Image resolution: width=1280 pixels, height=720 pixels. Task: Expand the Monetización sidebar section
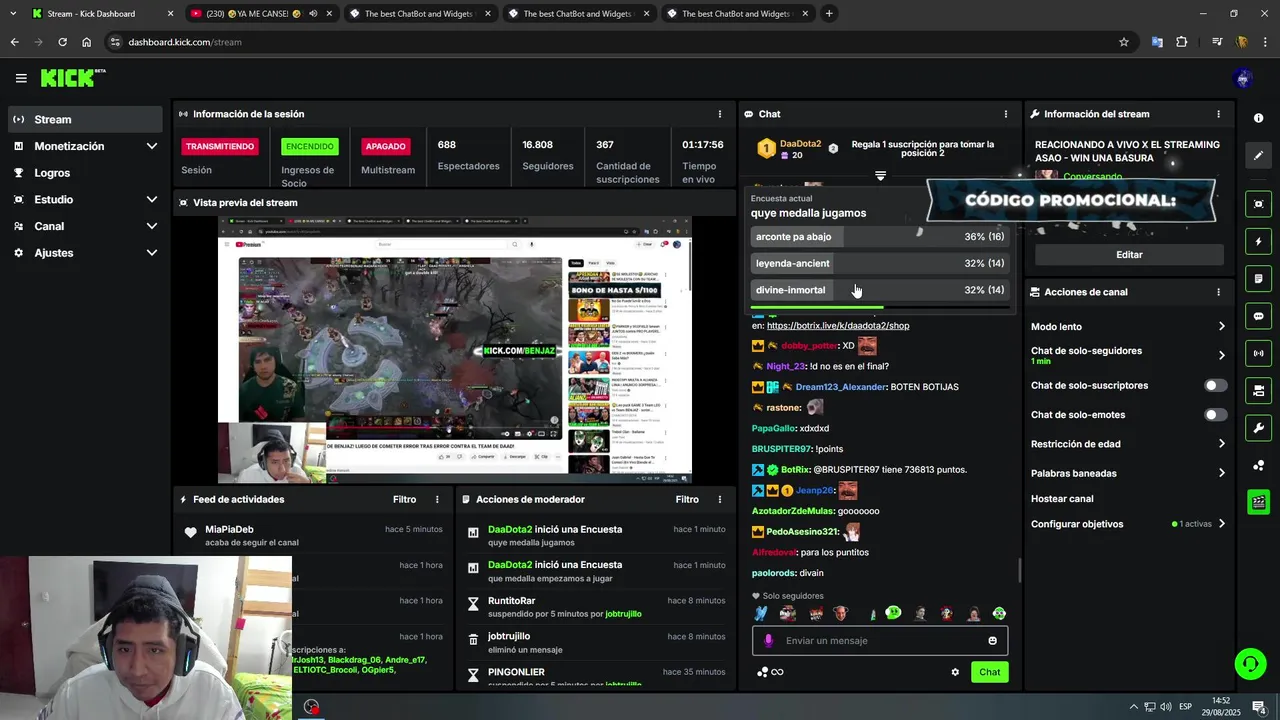(x=152, y=146)
